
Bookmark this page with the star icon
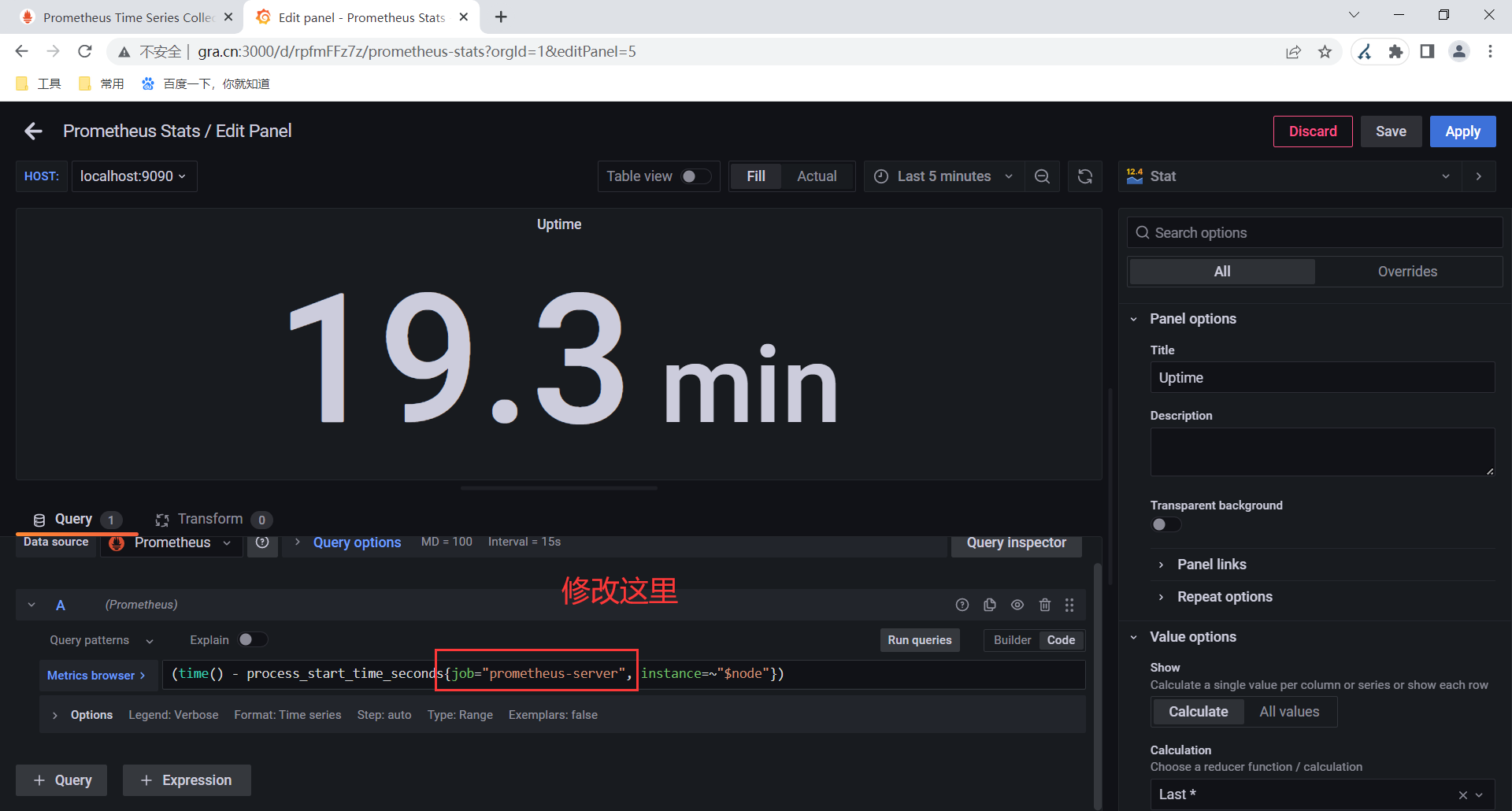coord(1325,52)
